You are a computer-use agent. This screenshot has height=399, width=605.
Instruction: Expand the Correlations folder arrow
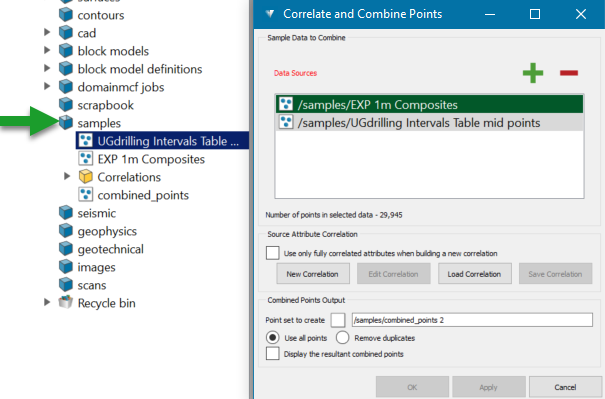click(x=67, y=176)
